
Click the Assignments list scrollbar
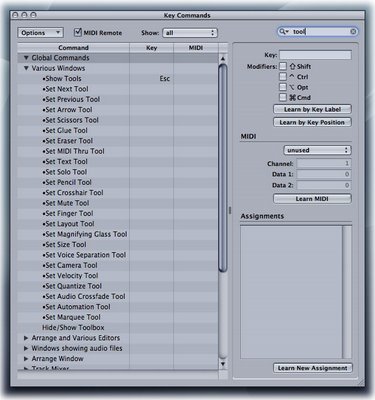[x=347, y=292]
